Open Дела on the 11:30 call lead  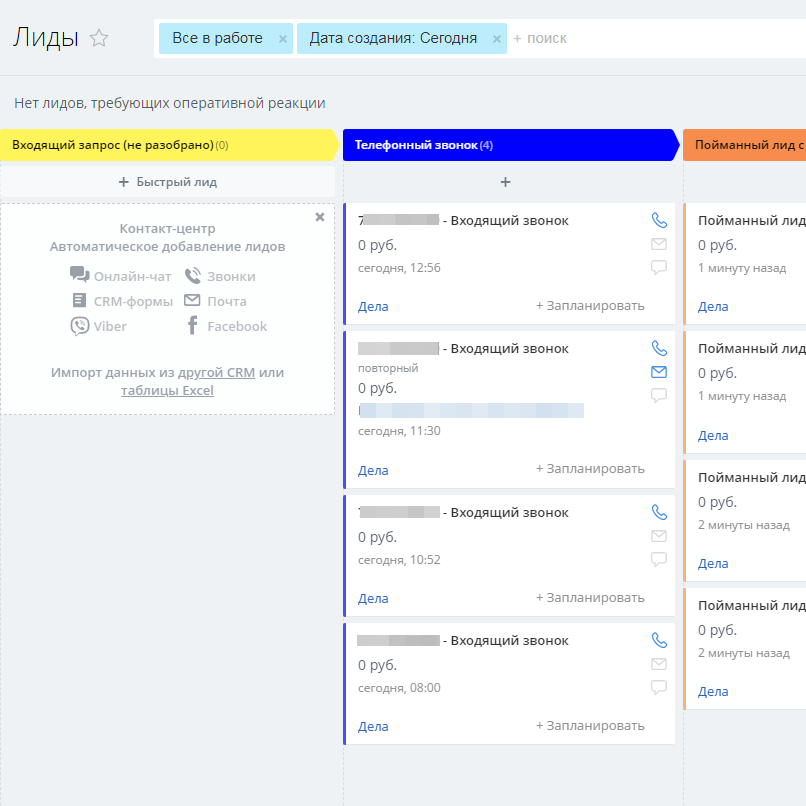pyautogui.click(x=373, y=470)
